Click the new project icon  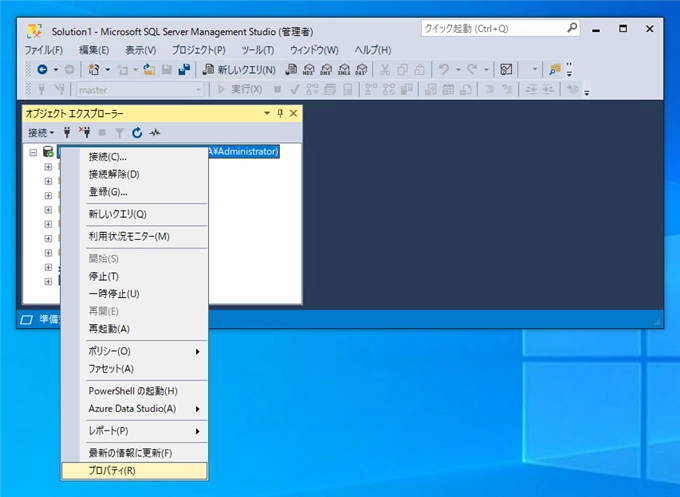[x=94, y=69]
